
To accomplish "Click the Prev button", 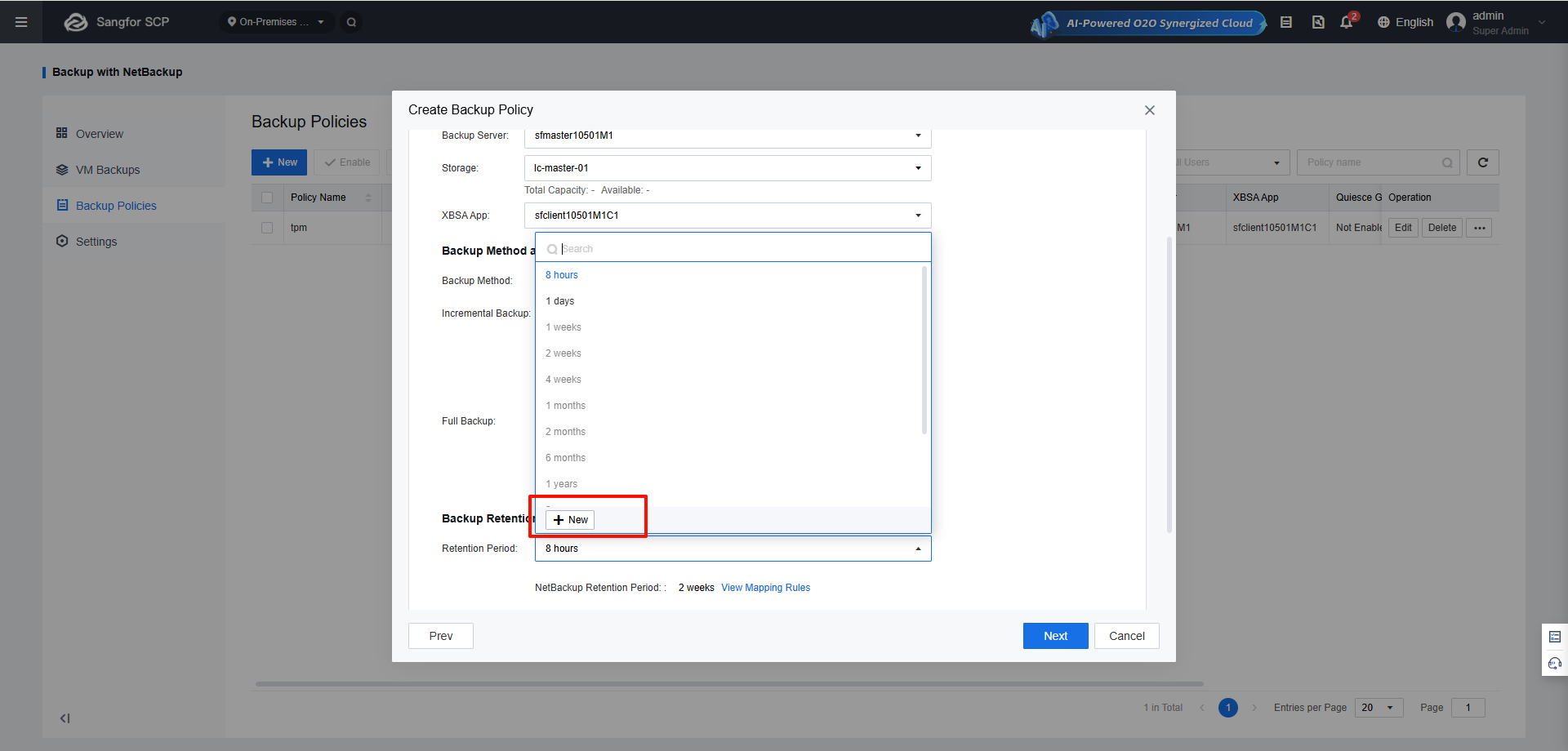I will pos(441,636).
